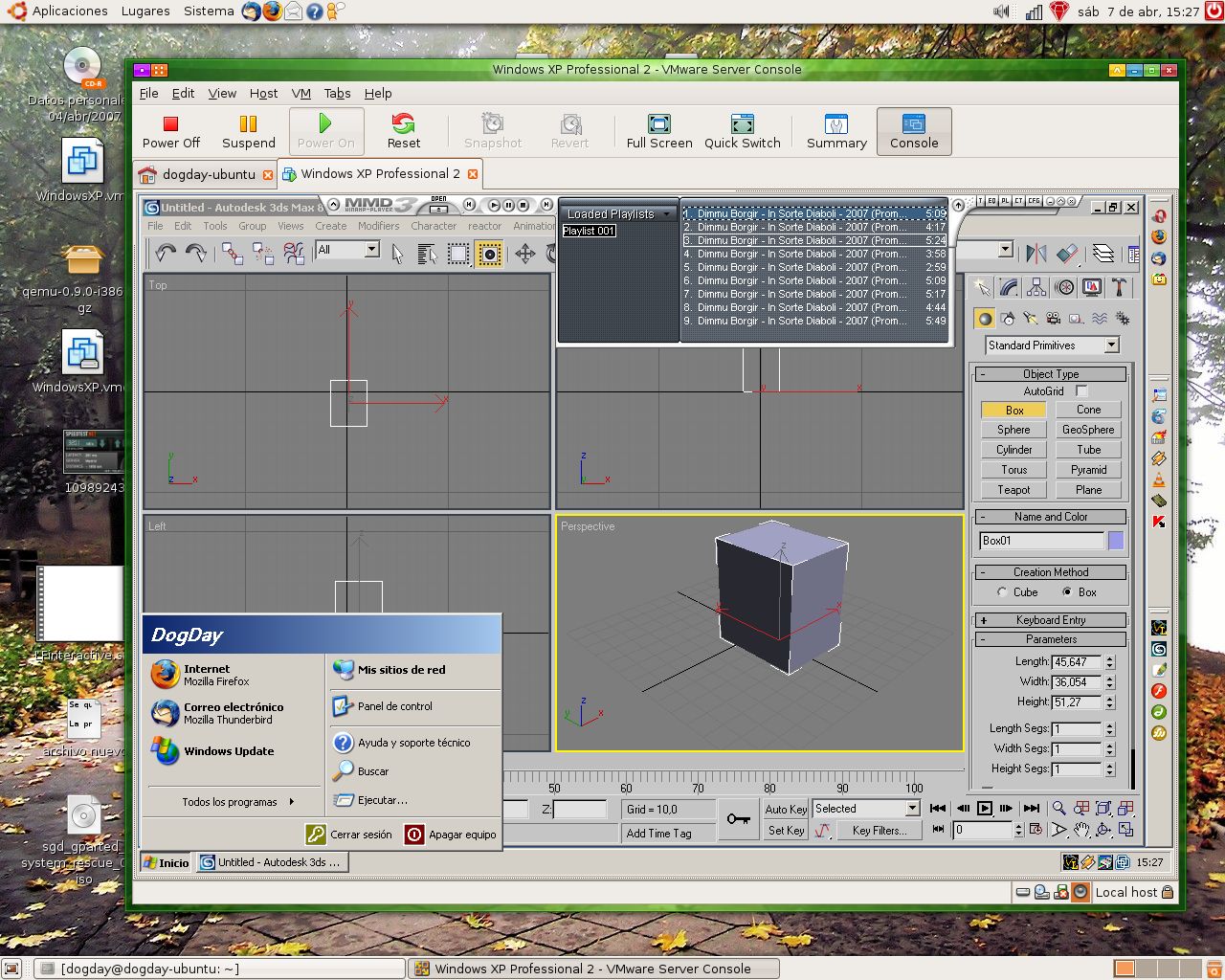Open the Modifiers menu in 3ds Max
Screen dimensions: 1225x980
378,226
